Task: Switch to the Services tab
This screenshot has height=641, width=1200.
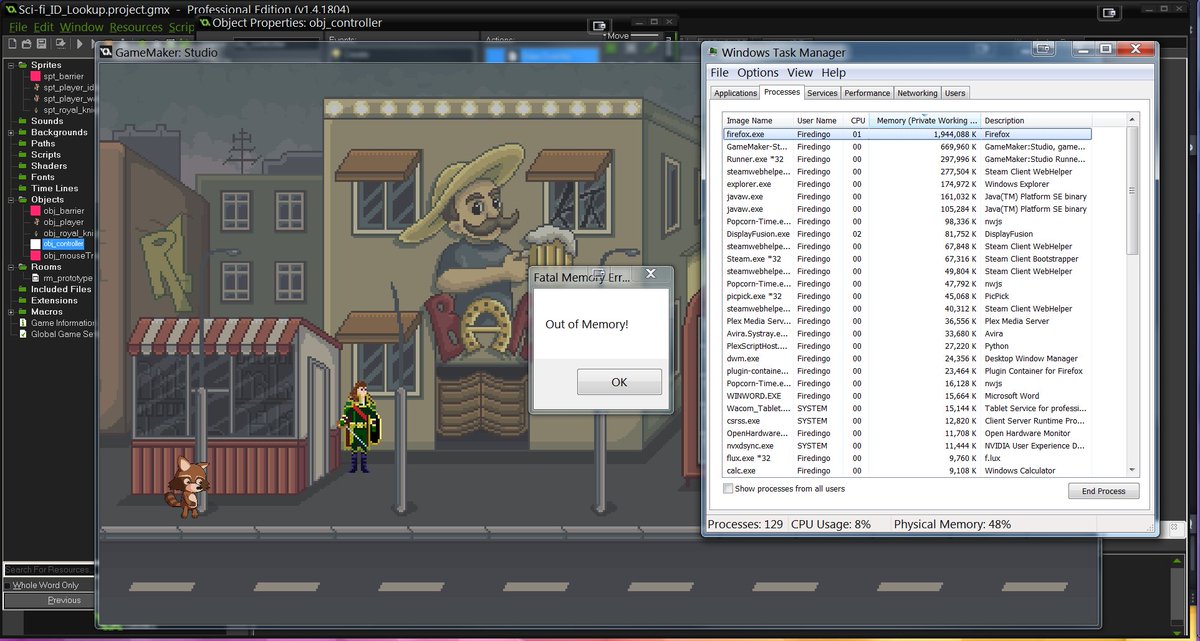Action: 822,93
